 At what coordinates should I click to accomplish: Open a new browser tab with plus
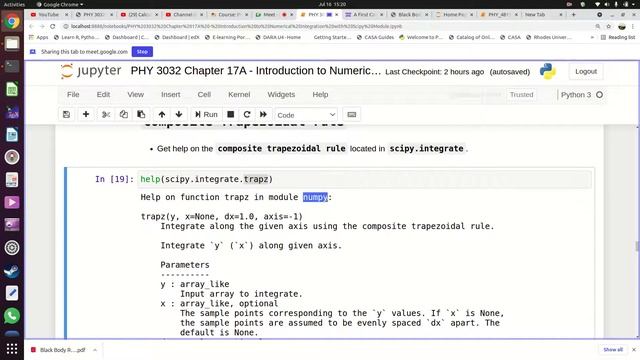click(573, 14)
